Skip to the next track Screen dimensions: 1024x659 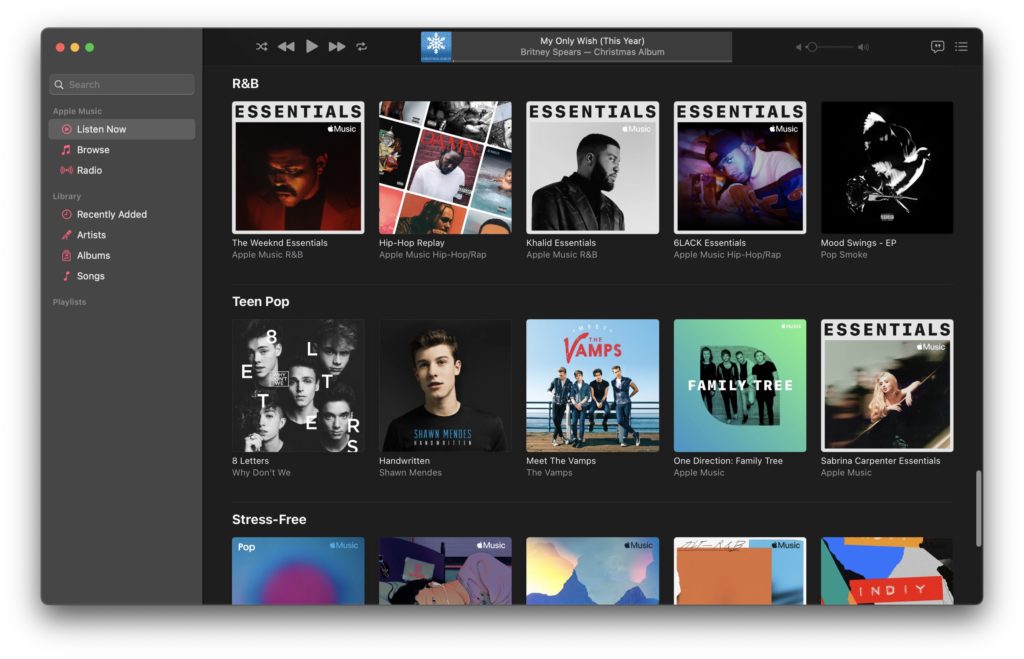click(x=337, y=47)
